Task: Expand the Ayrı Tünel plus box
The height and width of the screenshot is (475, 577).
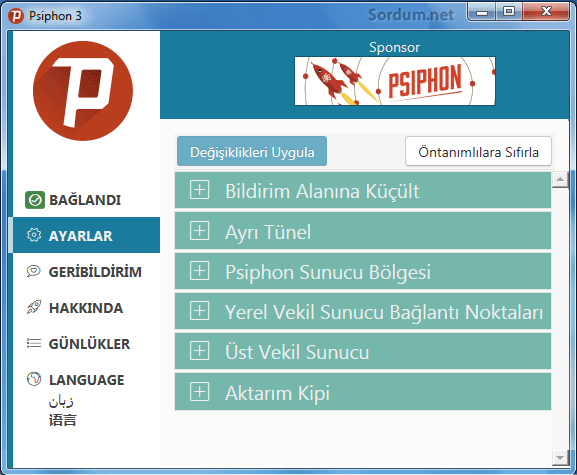Action: pos(199,230)
